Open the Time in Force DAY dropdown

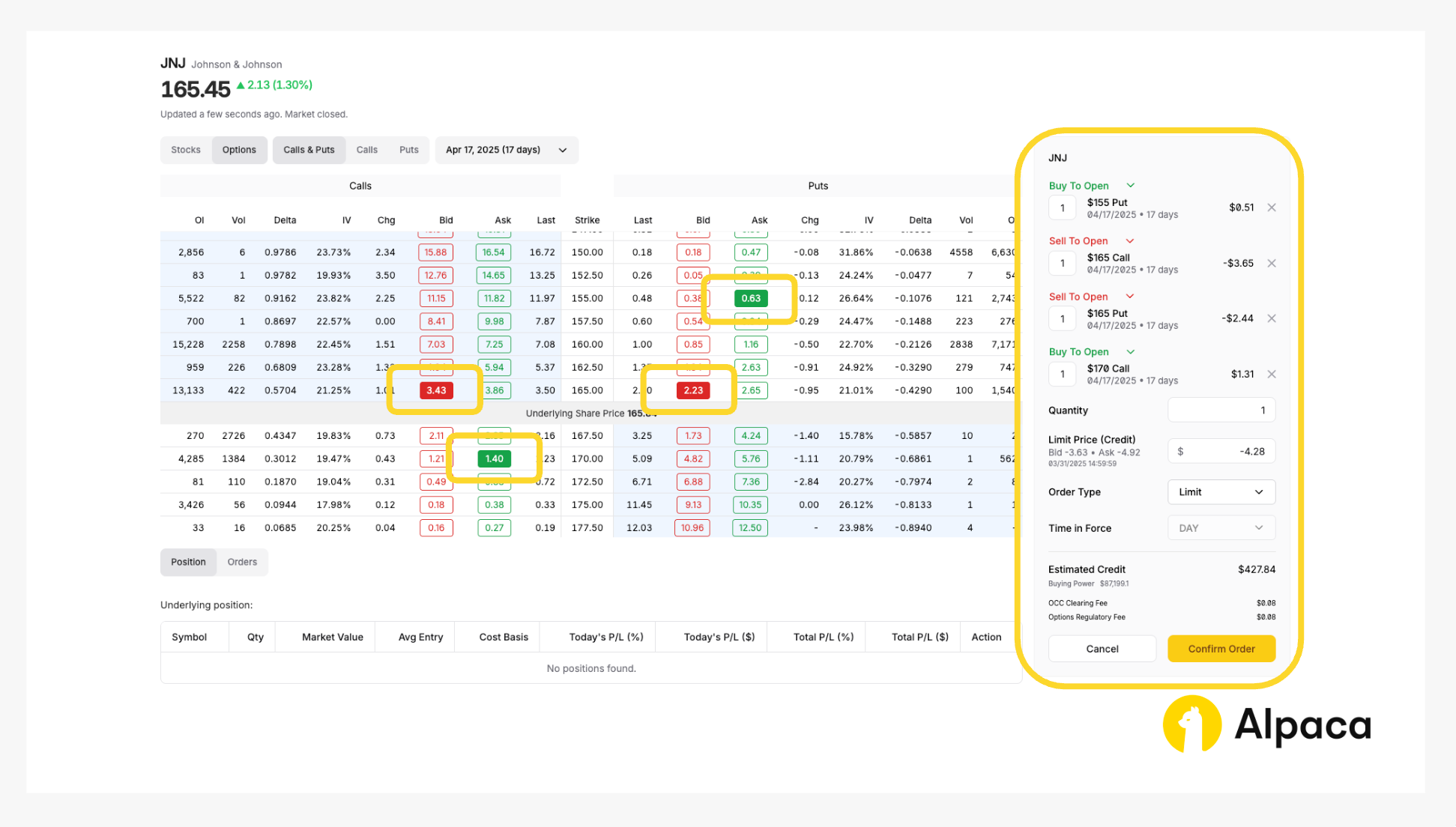[x=1221, y=528]
